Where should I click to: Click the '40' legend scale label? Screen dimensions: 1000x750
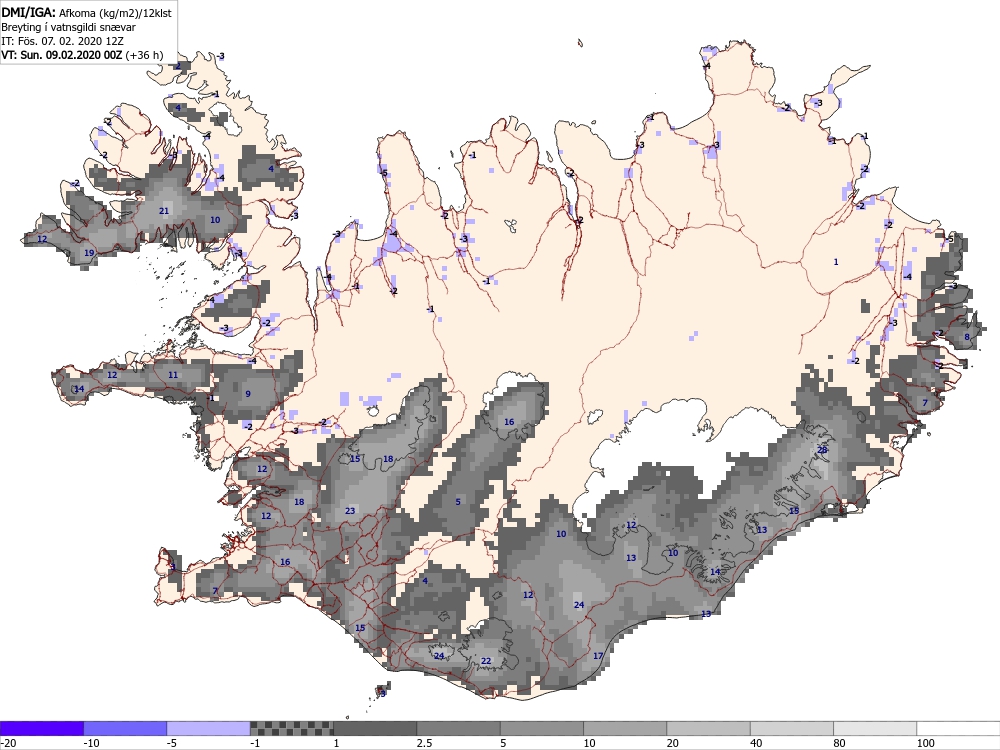(x=757, y=743)
